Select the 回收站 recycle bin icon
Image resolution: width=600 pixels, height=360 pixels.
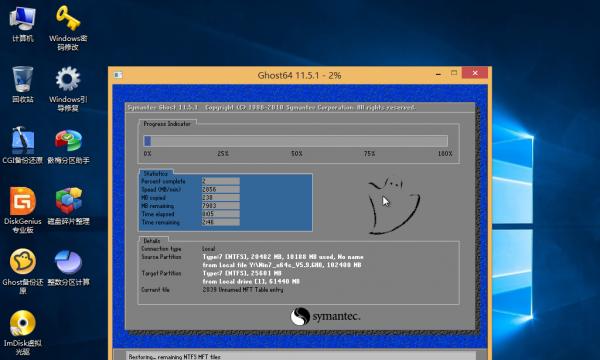(x=23, y=84)
